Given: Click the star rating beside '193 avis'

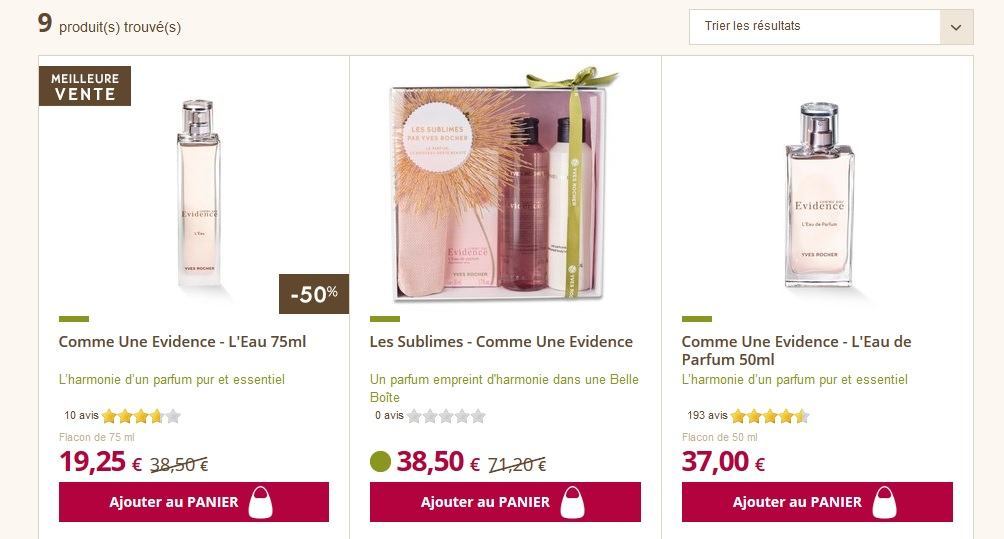Looking at the screenshot, I should tap(770, 416).
